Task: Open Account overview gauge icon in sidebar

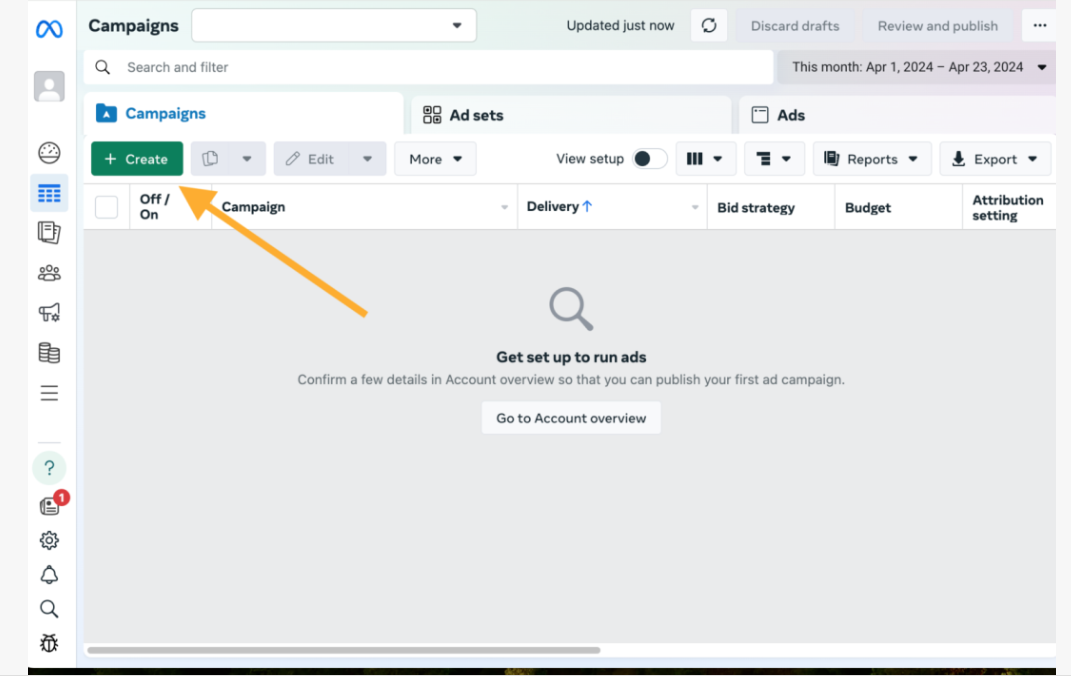Action: pyautogui.click(x=49, y=153)
